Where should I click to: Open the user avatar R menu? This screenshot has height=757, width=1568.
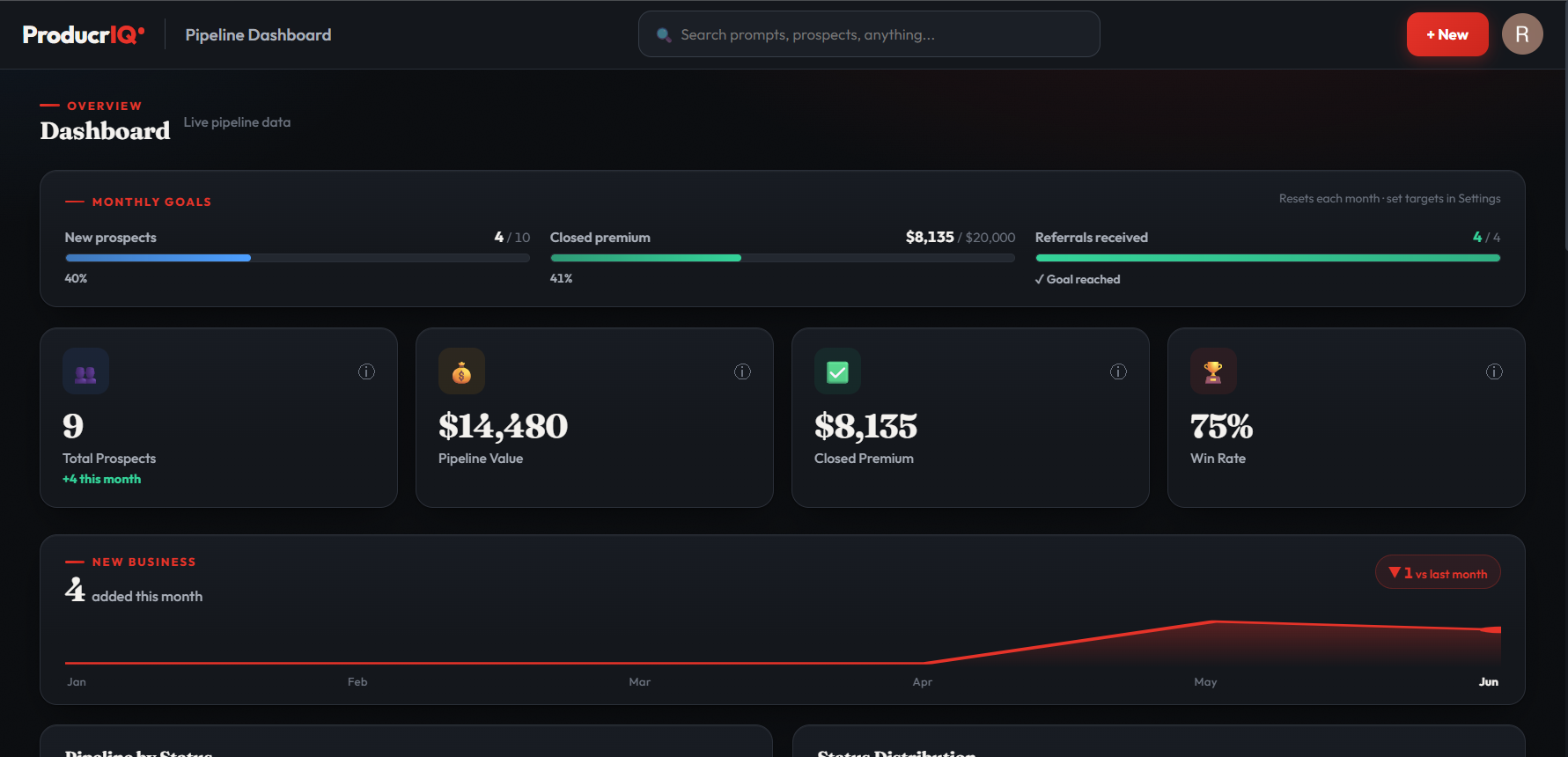1522,34
